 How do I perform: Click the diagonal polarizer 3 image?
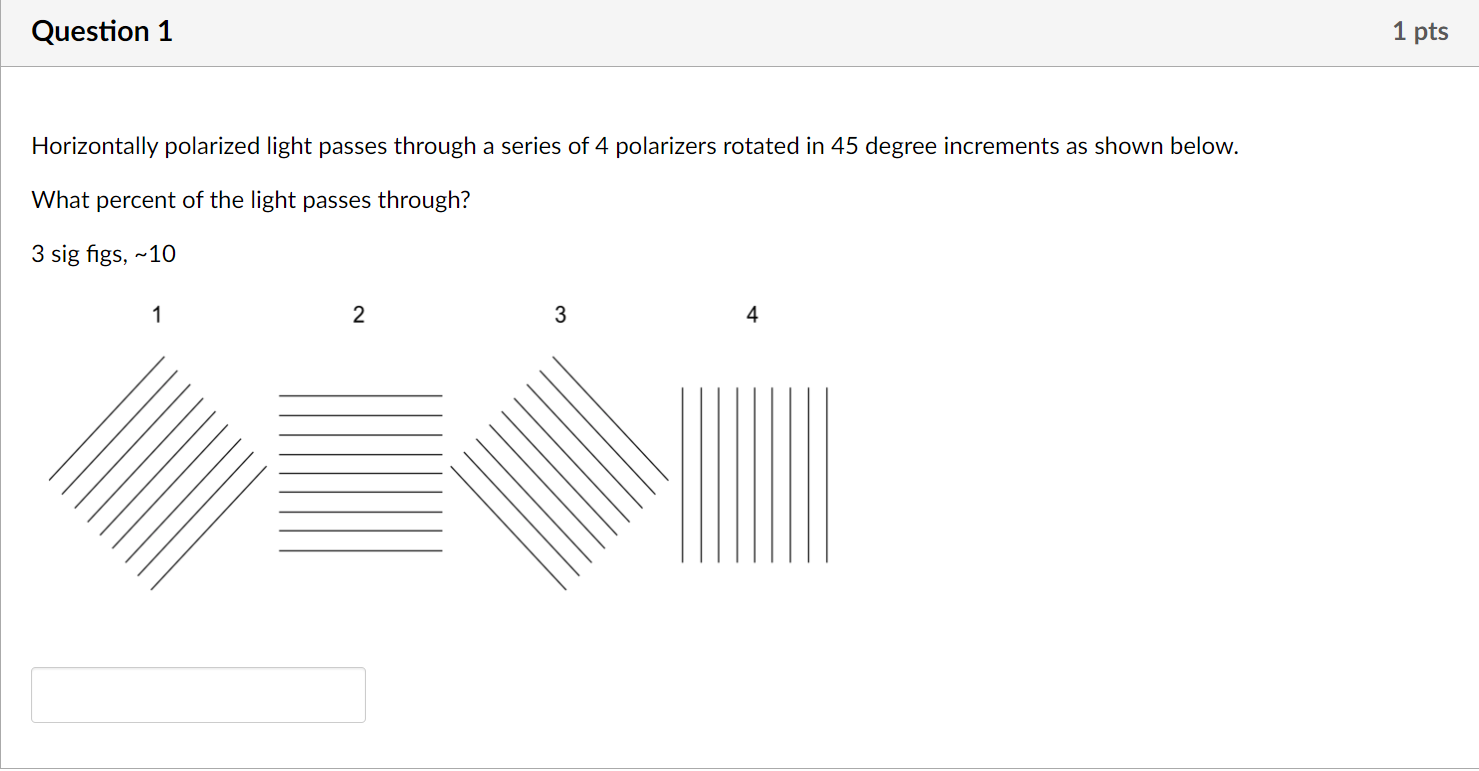(x=559, y=473)
